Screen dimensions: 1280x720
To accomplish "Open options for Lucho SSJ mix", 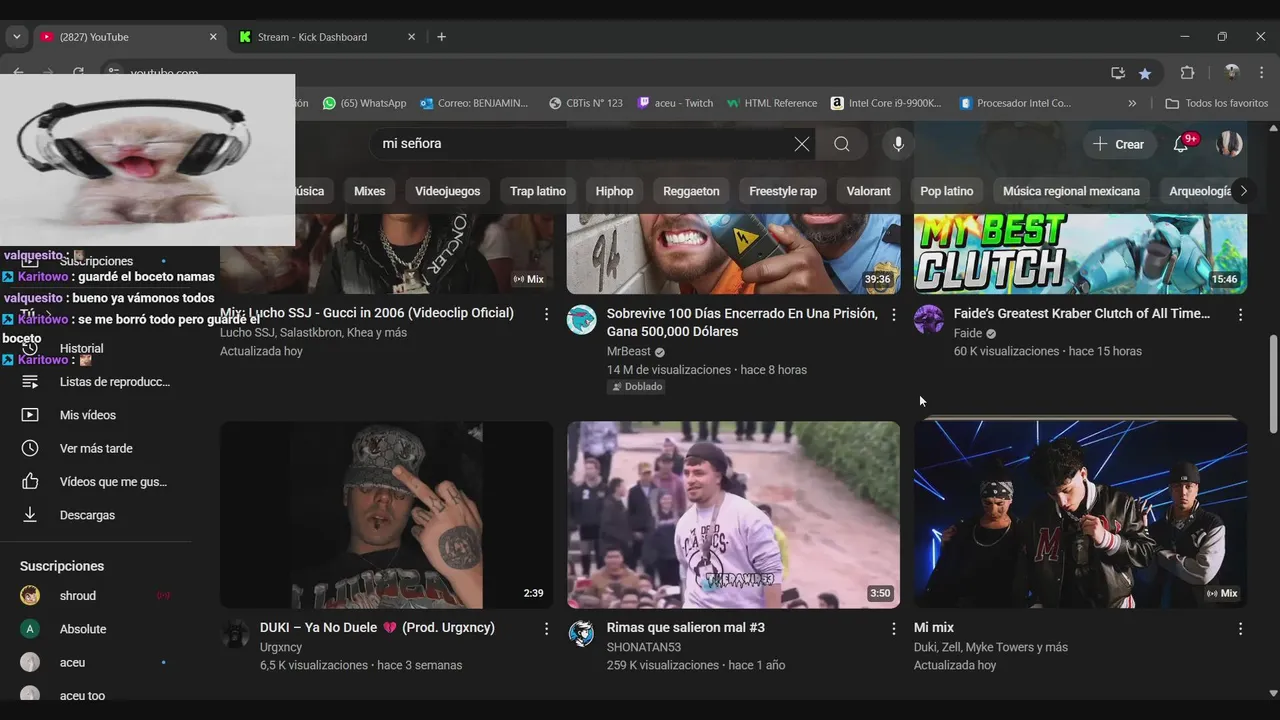I will [546, 314].
